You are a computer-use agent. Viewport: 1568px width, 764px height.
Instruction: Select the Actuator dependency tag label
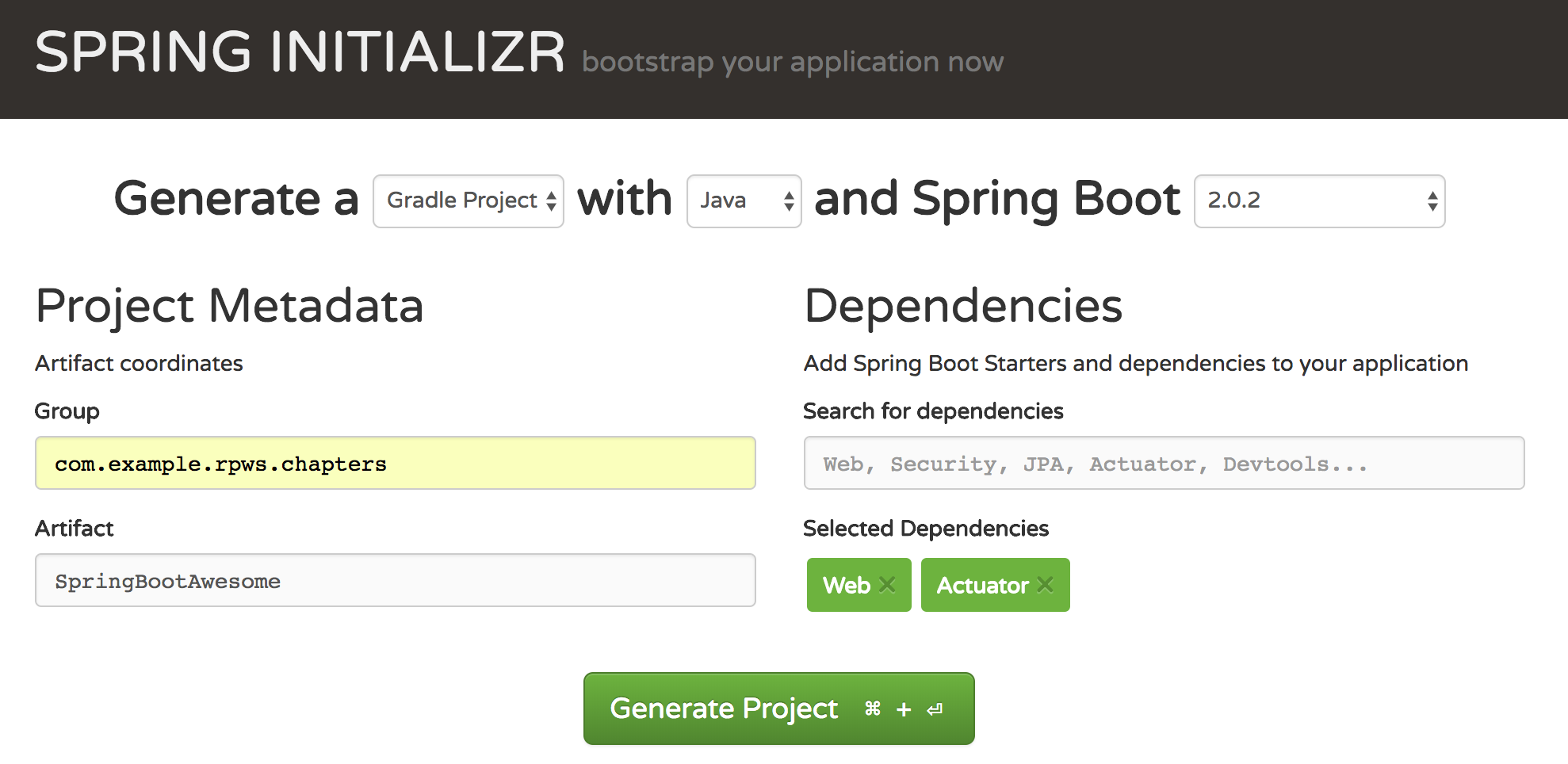pos(982,585)
